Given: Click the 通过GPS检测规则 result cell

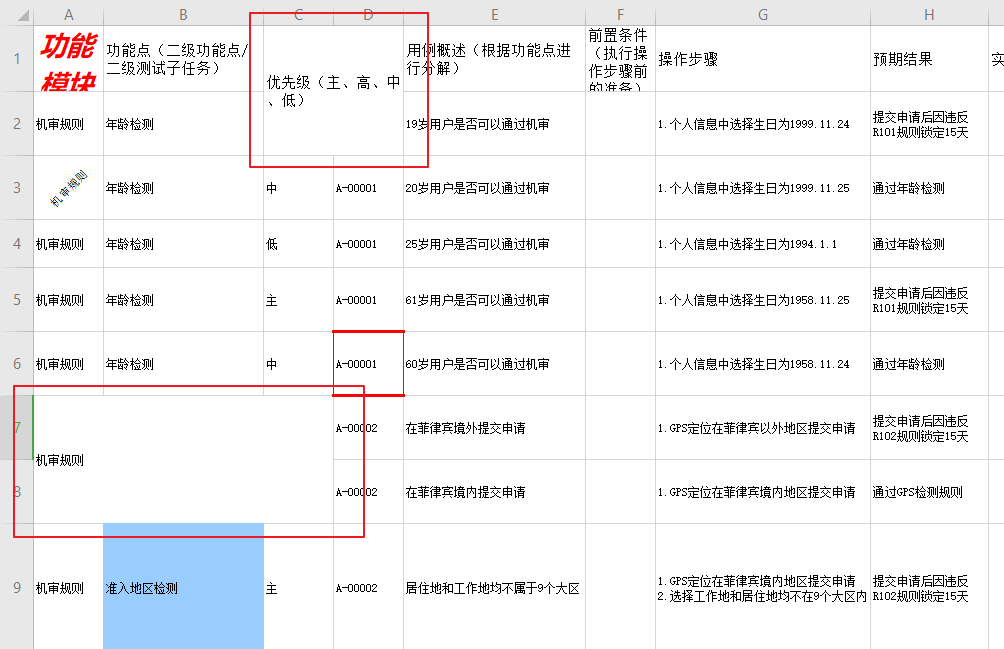Looking at the screenshot, I should [927, 492].
